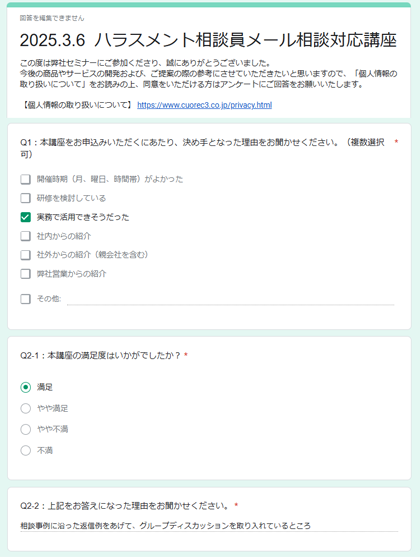Click the Q1 question text
The height and width of the screenshot is (557, 420).
pos(202,148)
